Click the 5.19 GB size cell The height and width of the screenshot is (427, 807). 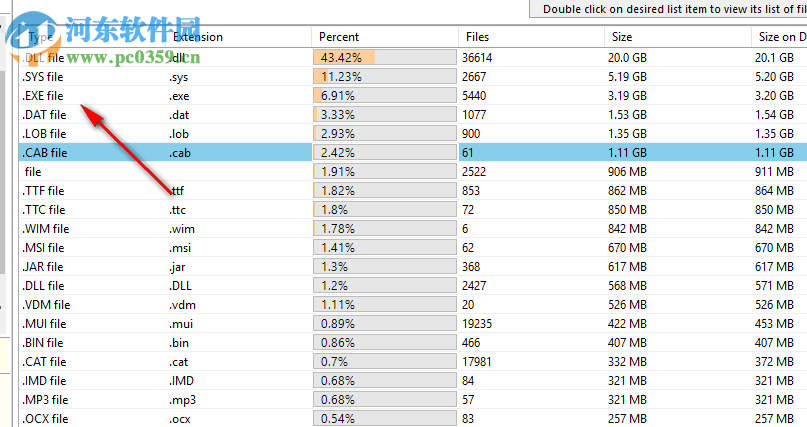(x=627, y=77)
